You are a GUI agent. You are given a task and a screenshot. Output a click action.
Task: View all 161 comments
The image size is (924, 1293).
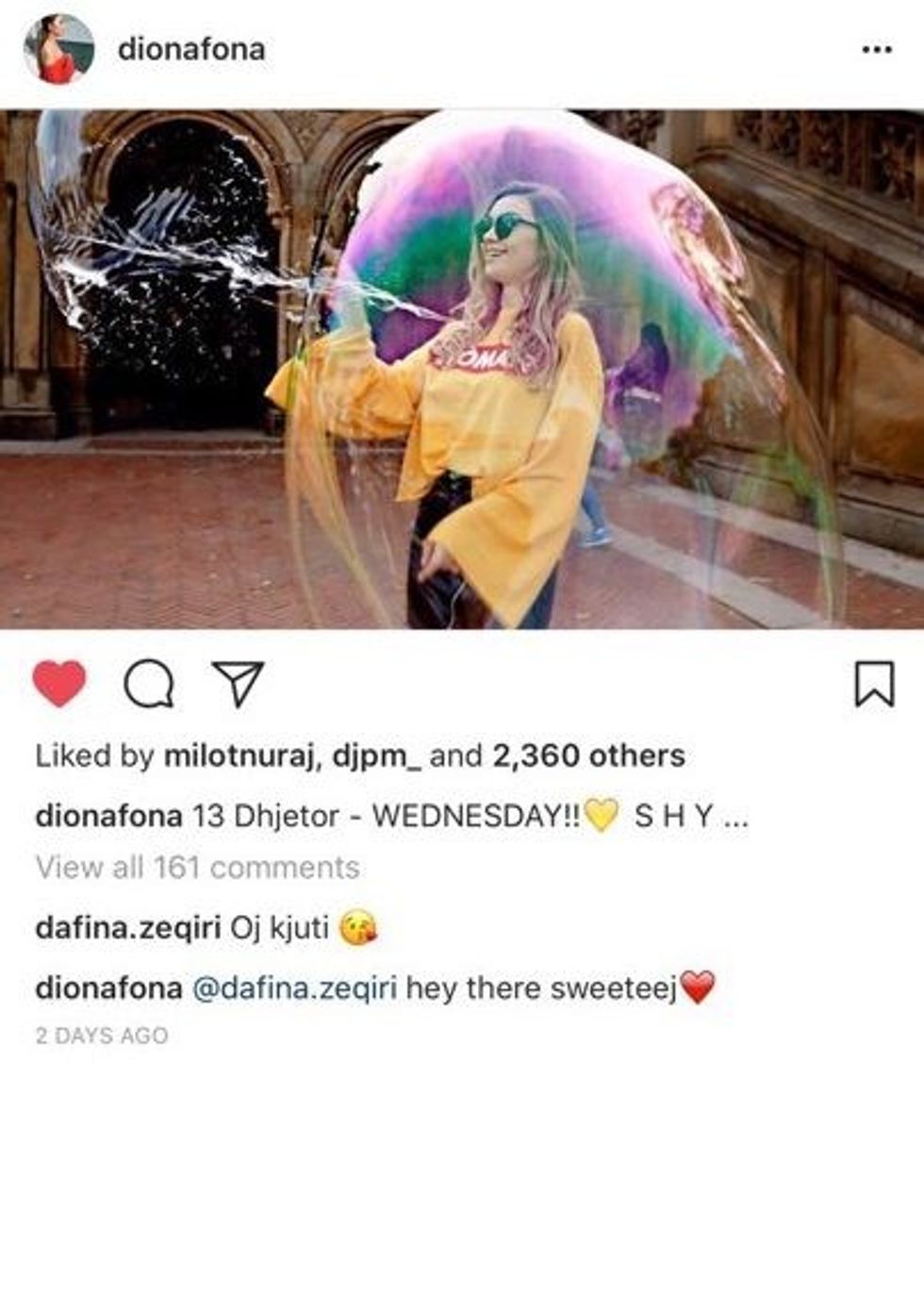tap(197, 867)
